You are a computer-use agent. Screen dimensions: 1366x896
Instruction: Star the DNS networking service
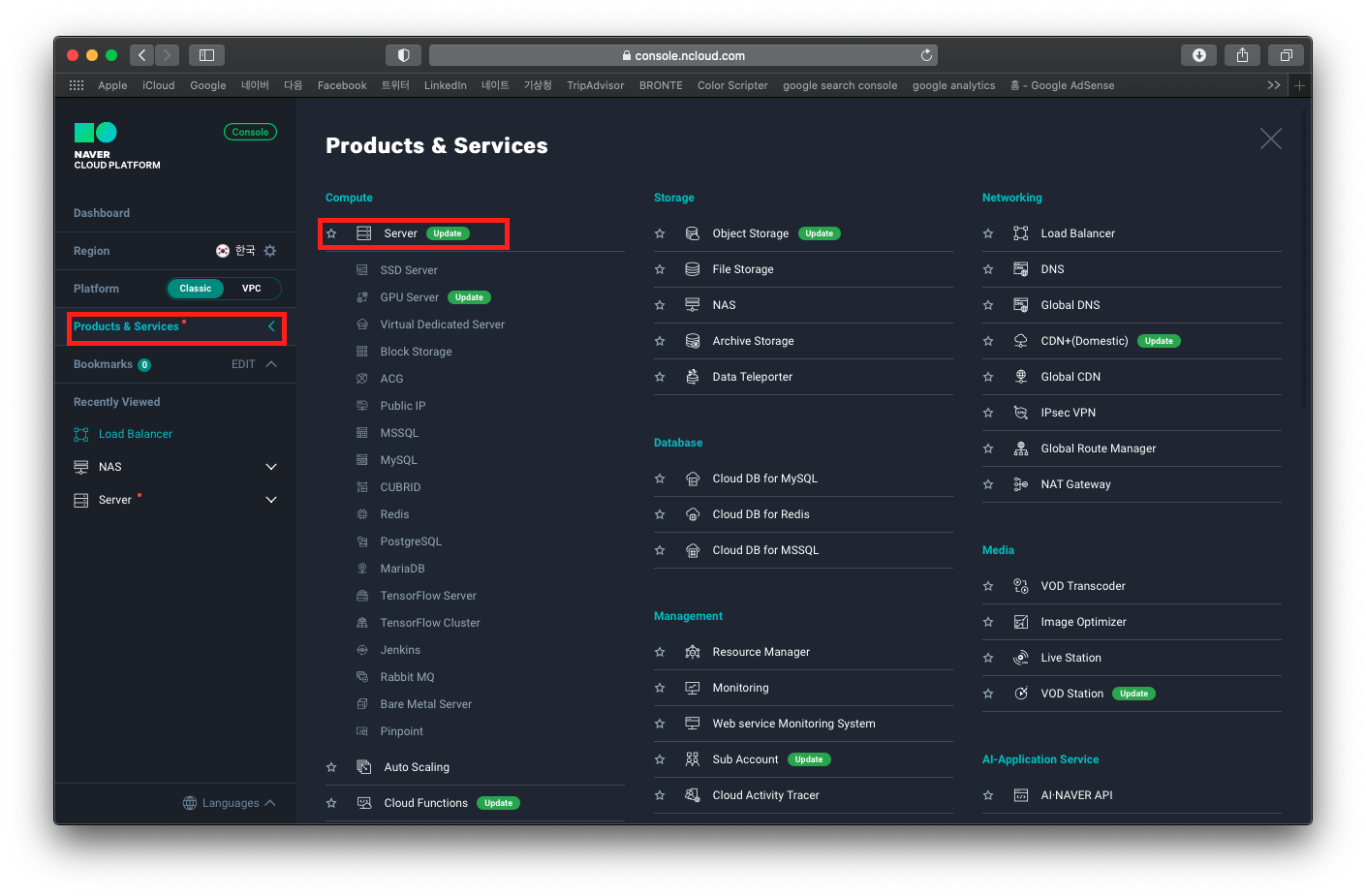point(988,269)
